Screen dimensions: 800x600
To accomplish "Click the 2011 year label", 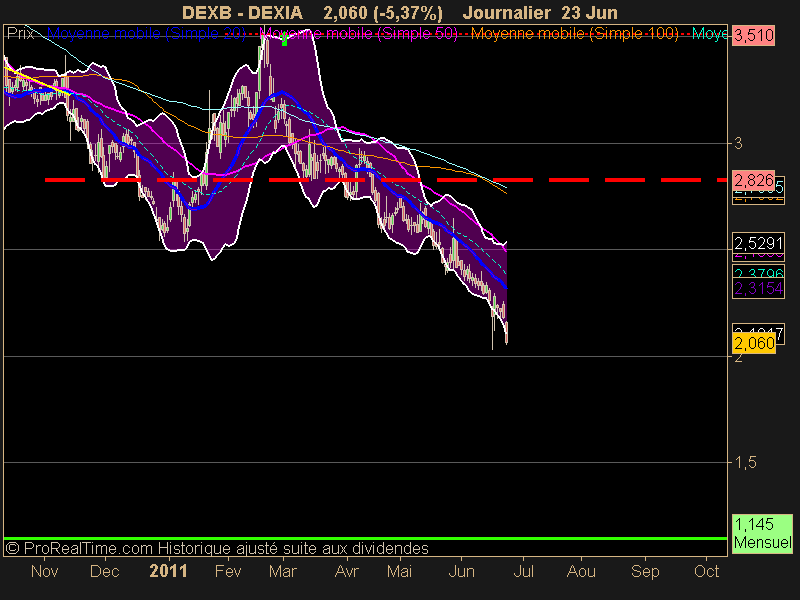I will pos(168,571).
